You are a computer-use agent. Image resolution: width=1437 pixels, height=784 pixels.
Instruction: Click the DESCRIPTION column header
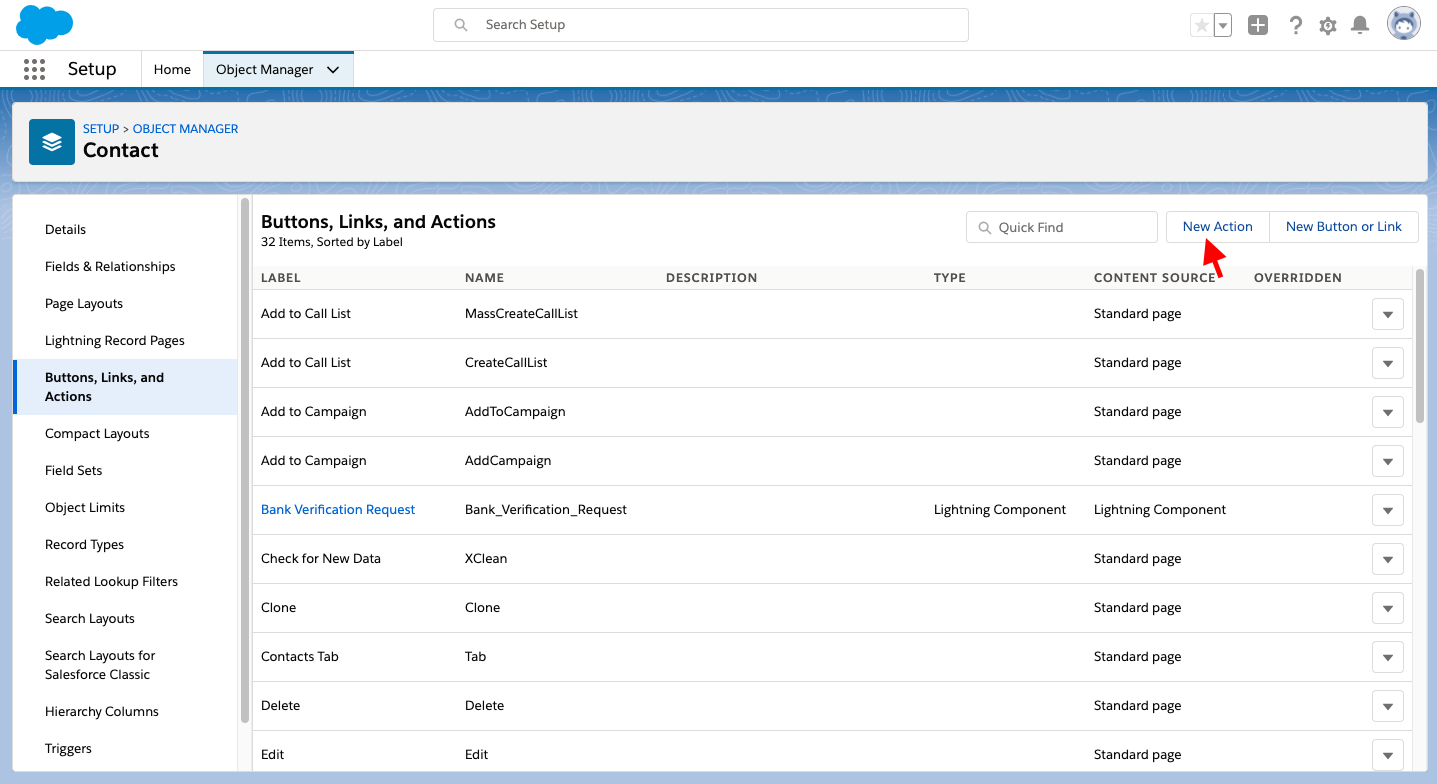(x=712, y=278)
